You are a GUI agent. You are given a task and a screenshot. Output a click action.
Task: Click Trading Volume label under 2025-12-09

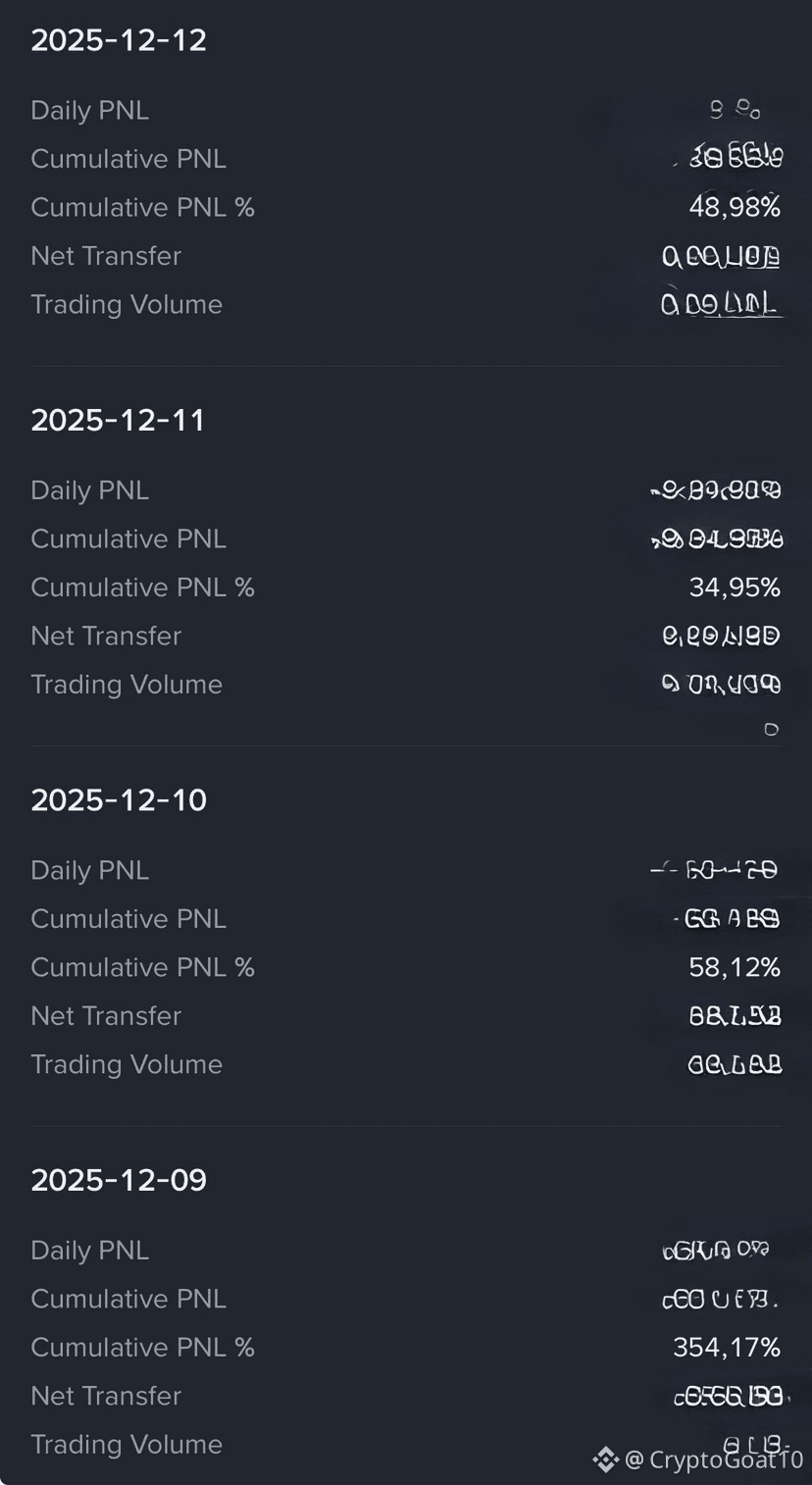pyautogui.click(x=127, y=1444)
